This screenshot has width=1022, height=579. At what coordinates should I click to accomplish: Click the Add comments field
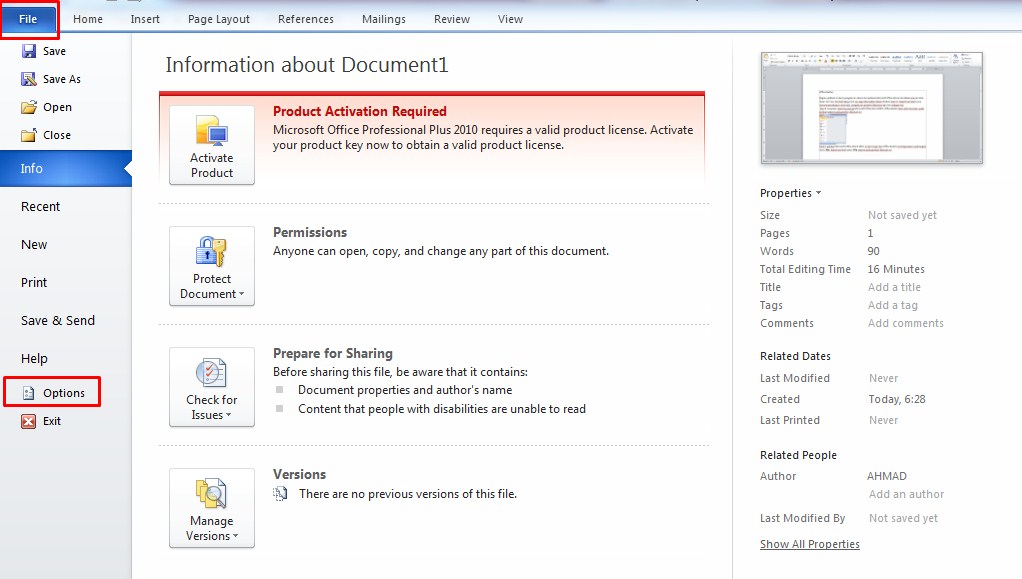click(x=905, y=323)
